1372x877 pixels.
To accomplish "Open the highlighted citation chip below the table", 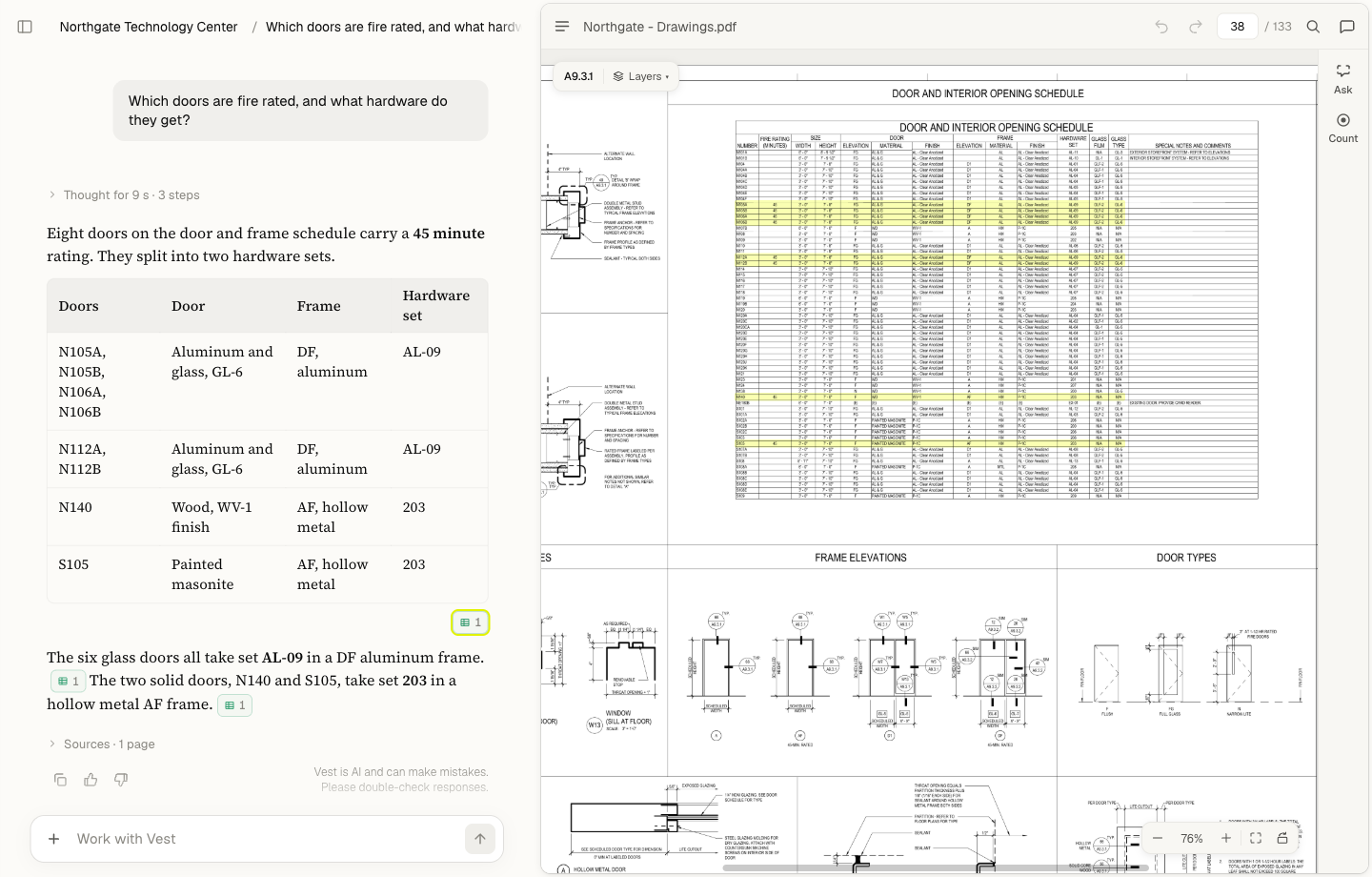I will tap(471, 622).
